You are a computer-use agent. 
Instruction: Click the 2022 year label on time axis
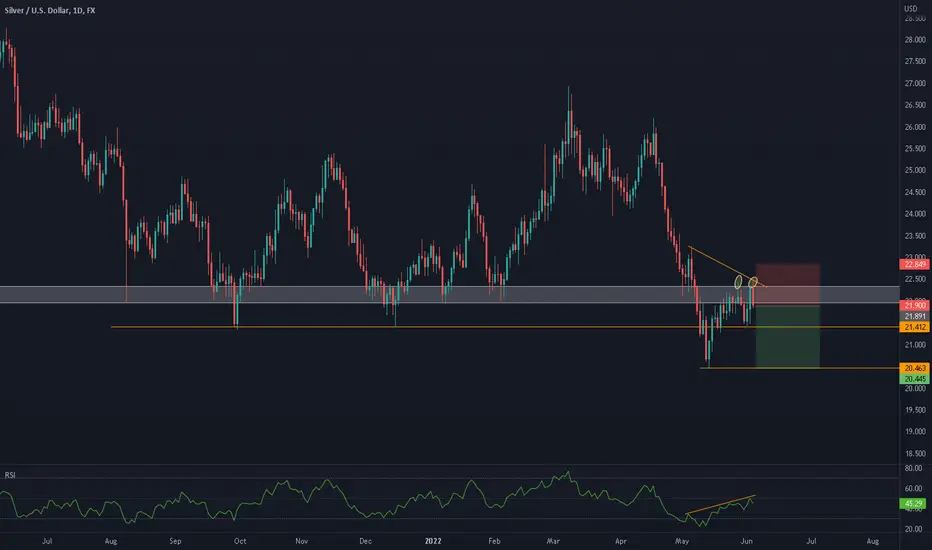tap(433, 541)
